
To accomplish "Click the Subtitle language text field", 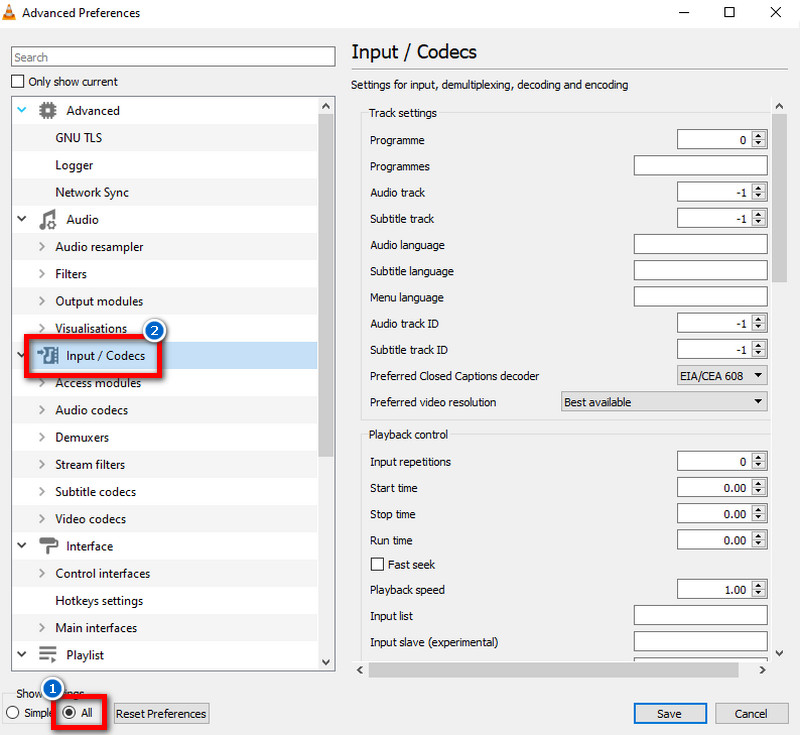I will 701,271.
